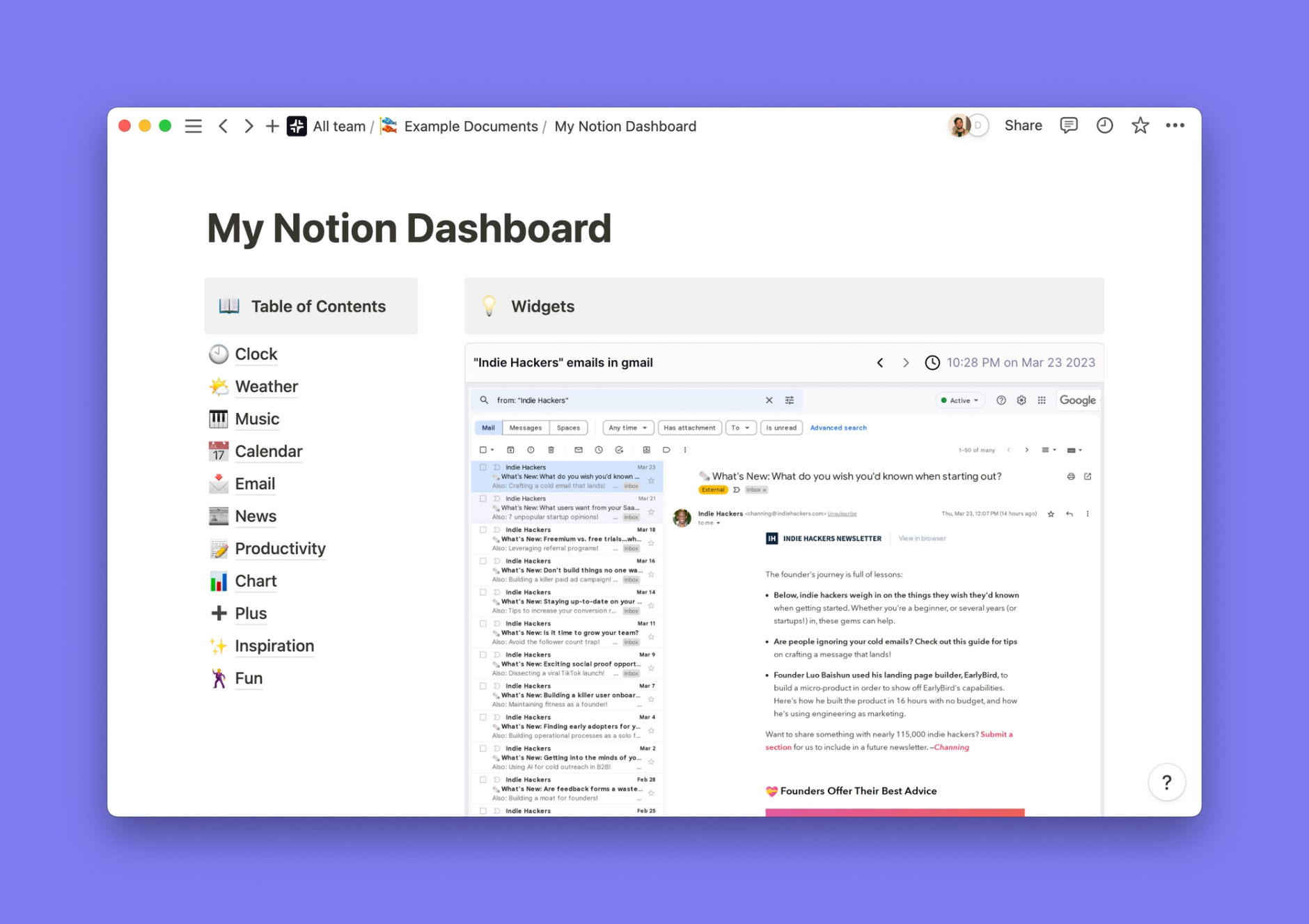Toggle the star on the Mar 21 email row

tap(651, 512)
